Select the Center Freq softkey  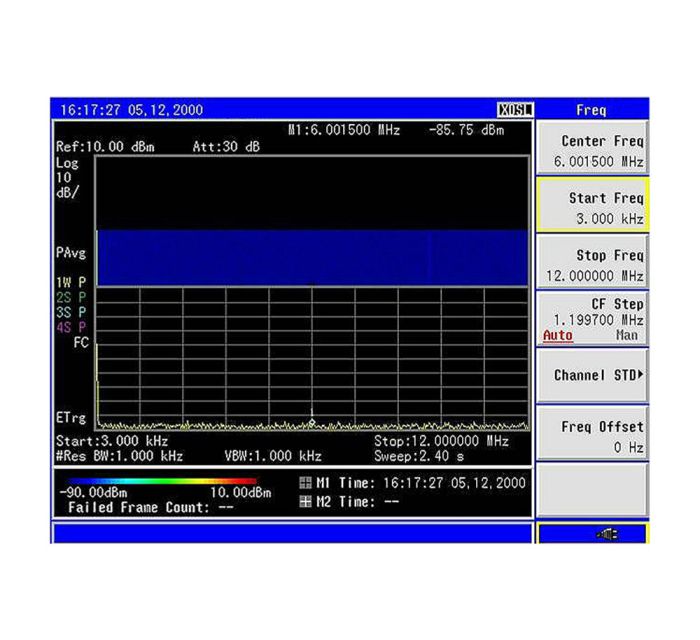pyautogui.click(x=592, y=148)
